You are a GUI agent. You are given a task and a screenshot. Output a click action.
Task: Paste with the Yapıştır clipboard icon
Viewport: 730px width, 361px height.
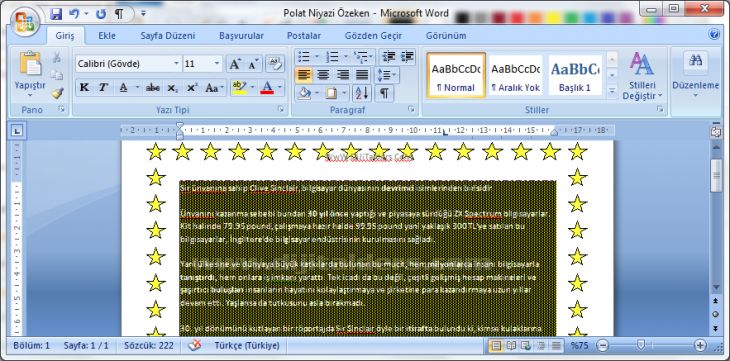30,63
